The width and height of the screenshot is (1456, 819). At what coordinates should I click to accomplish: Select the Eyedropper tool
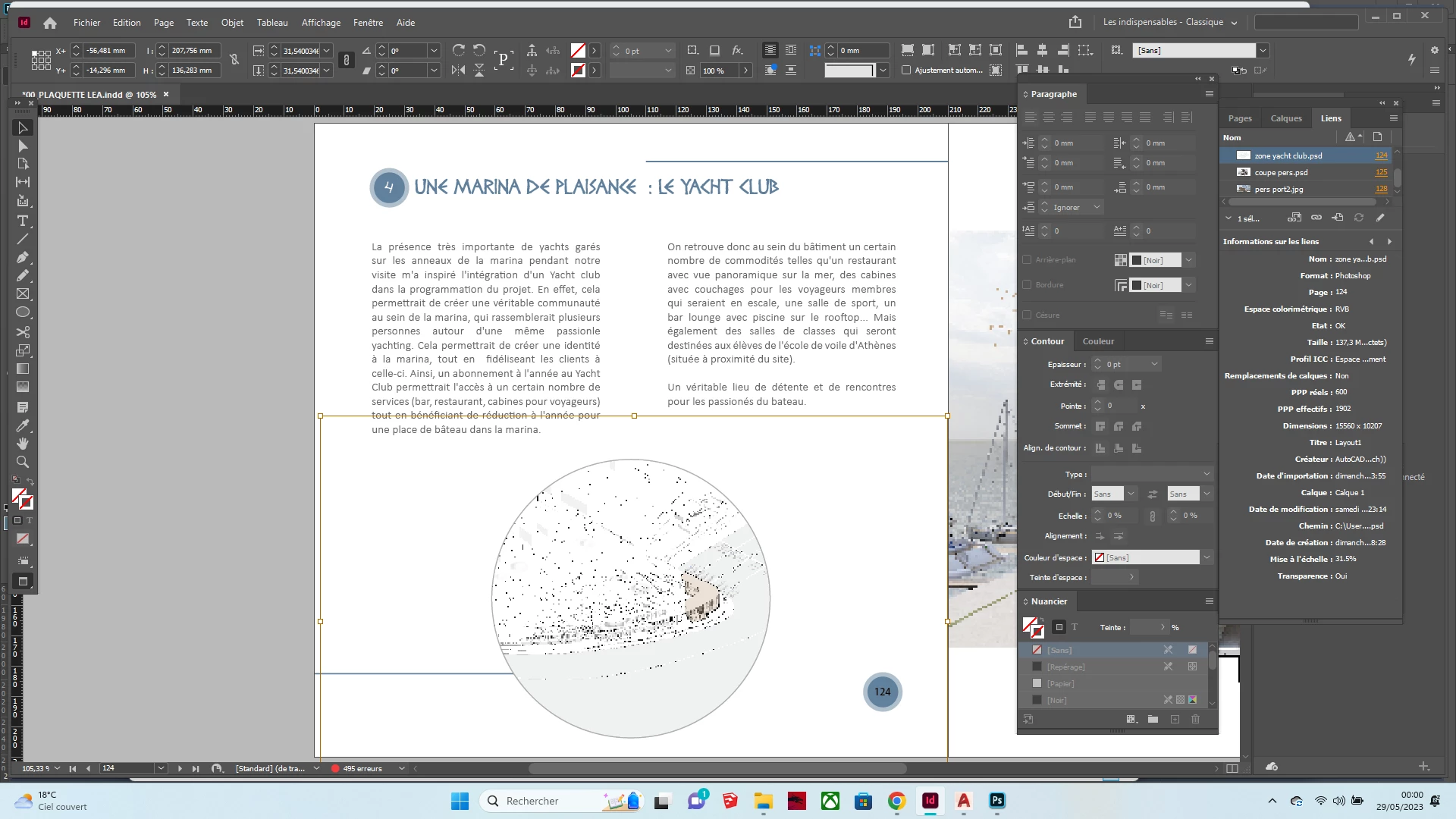23,425
